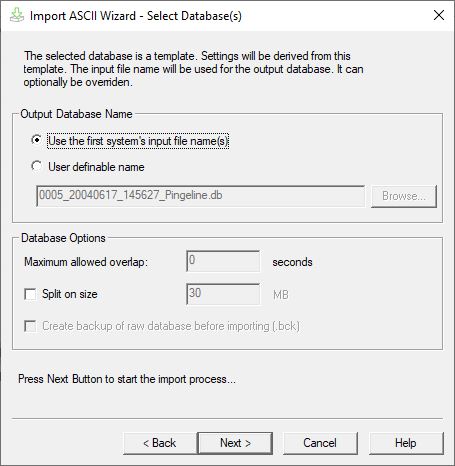455x466 pixels.
Task: Click the 'Output Database Name' group heading
Action: [76, 114]
